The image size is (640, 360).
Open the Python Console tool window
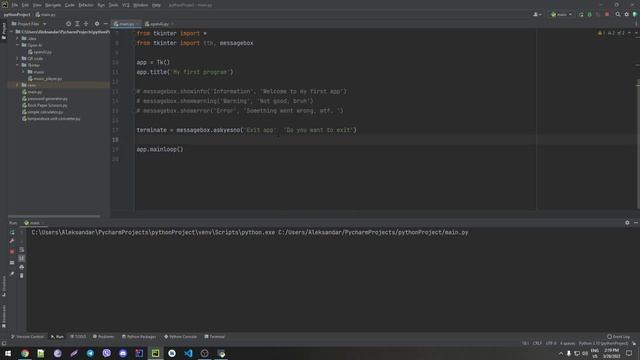pos(180,337)
